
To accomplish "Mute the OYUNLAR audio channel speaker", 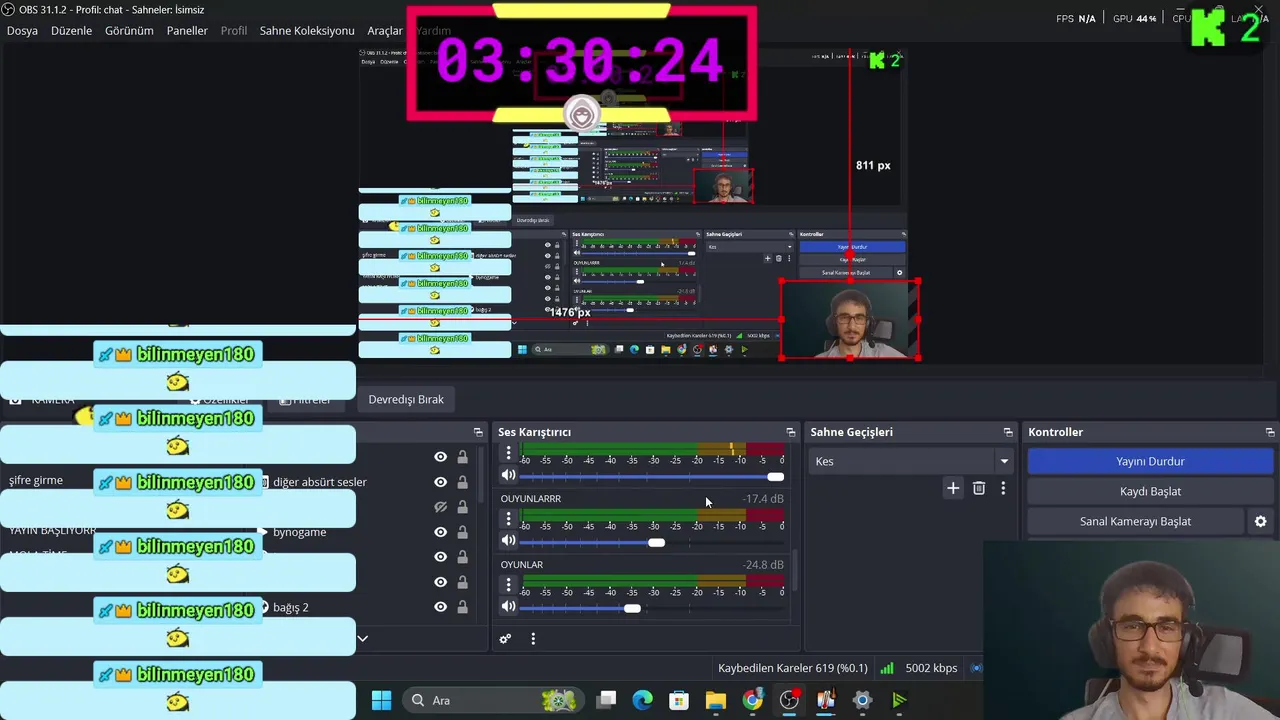I will (x=508, y=607).
